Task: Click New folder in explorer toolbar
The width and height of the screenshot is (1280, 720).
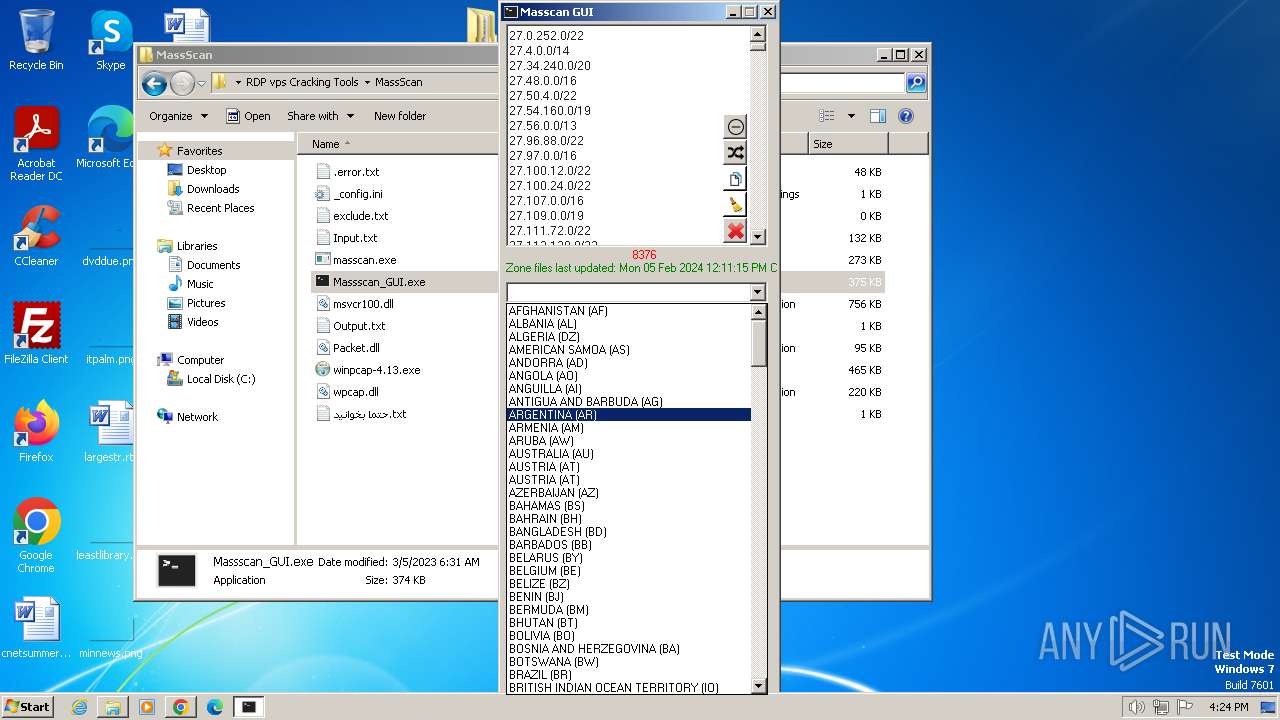Action: click(x=400, y=116)
